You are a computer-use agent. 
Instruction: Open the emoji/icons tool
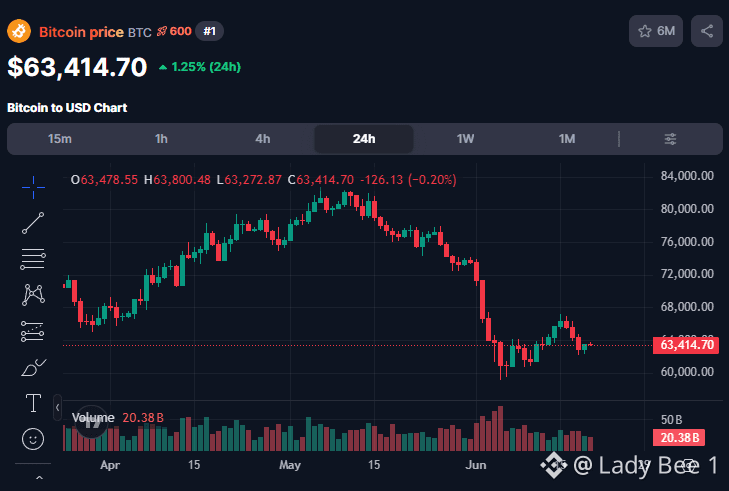33,439
